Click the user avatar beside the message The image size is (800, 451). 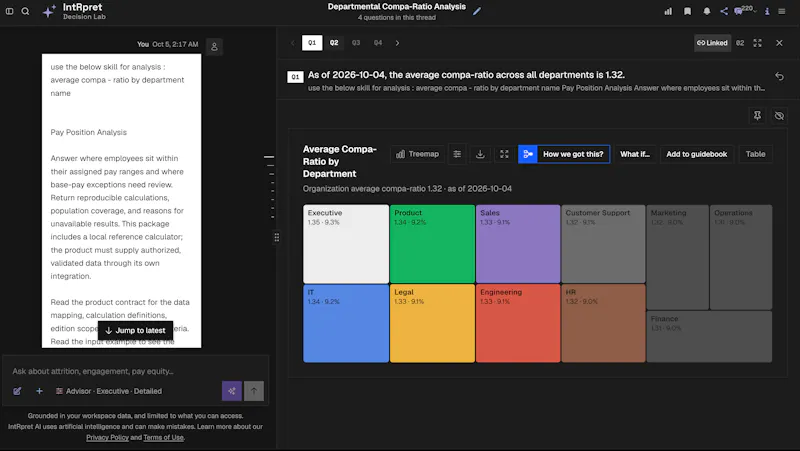214,46
